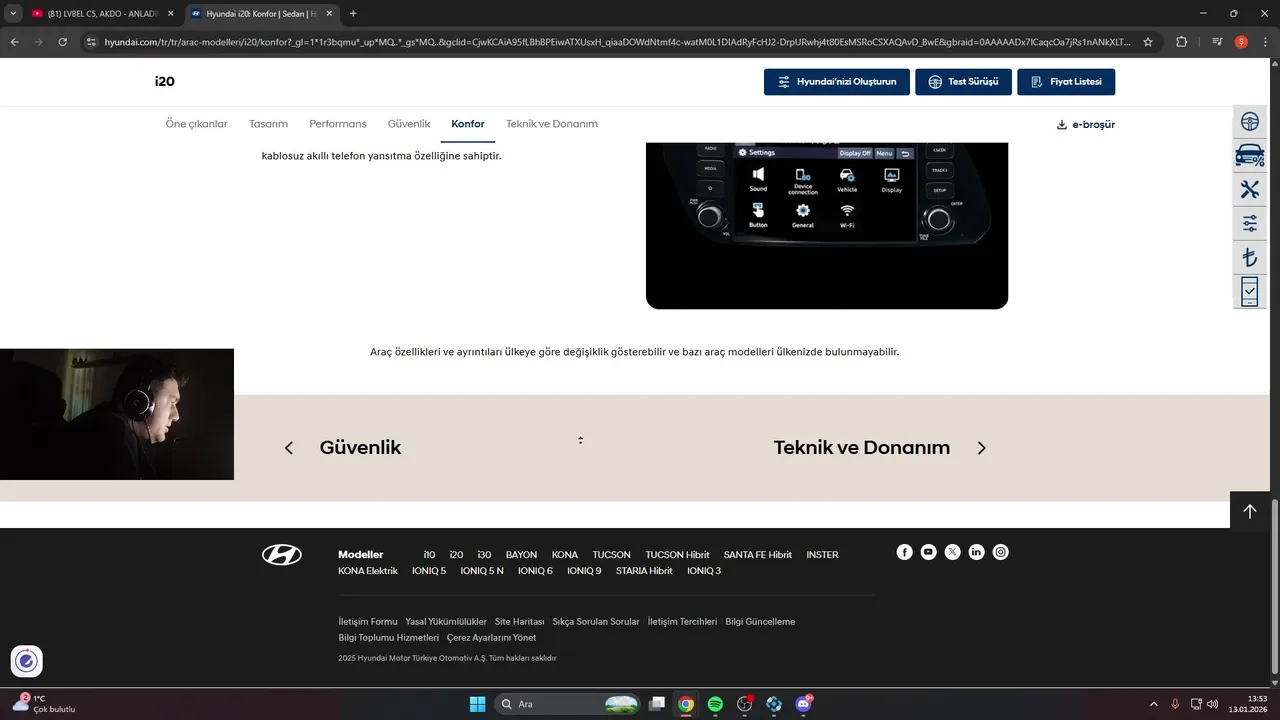Open Sıkça Sorulan Sorular link
This screenshot has height=720, width=1280.
click(x=596, y=622)
